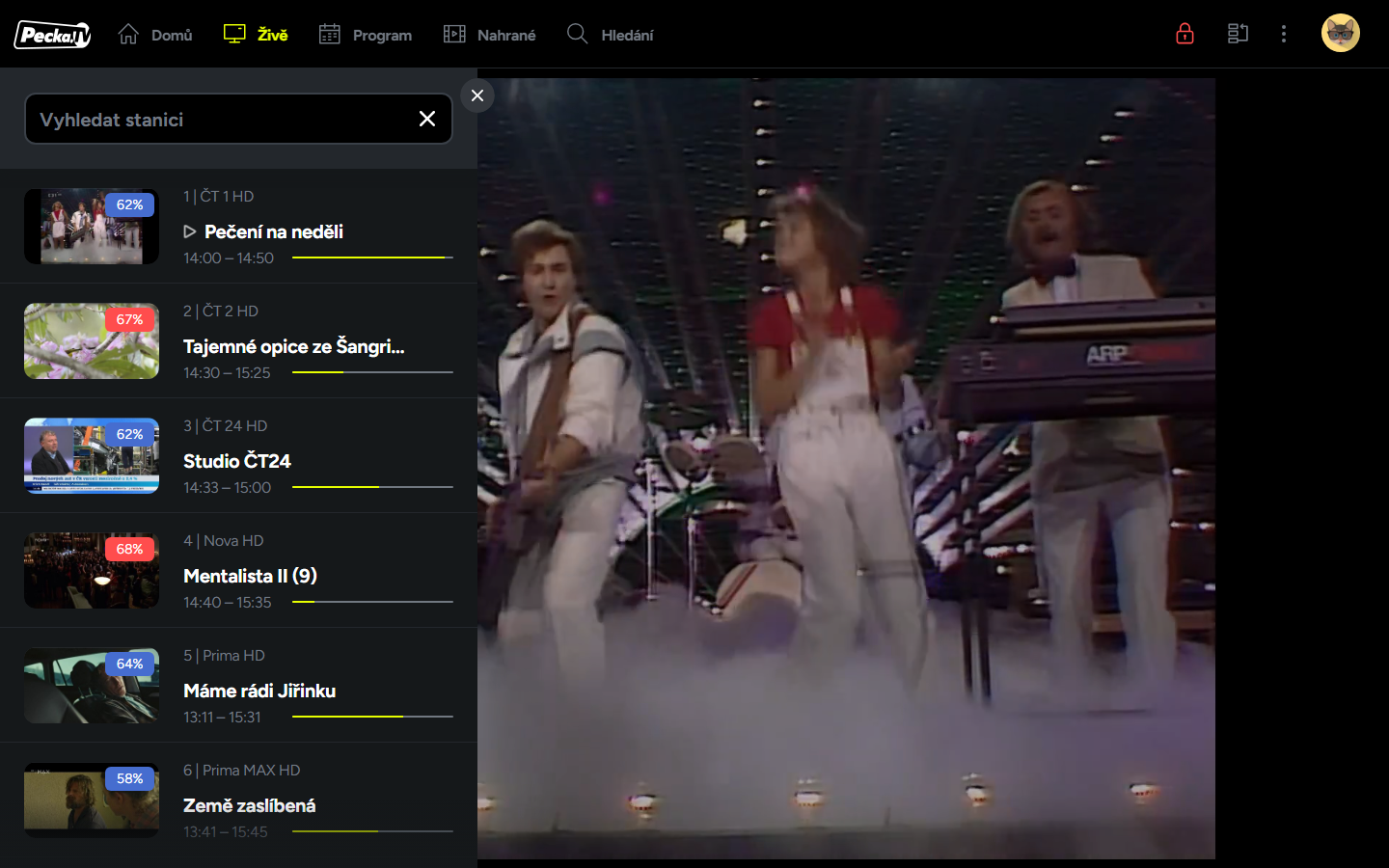Open the Domů home tab
Image resolution: width=1389 pixels, height=868 pixels.
[155, 35]
